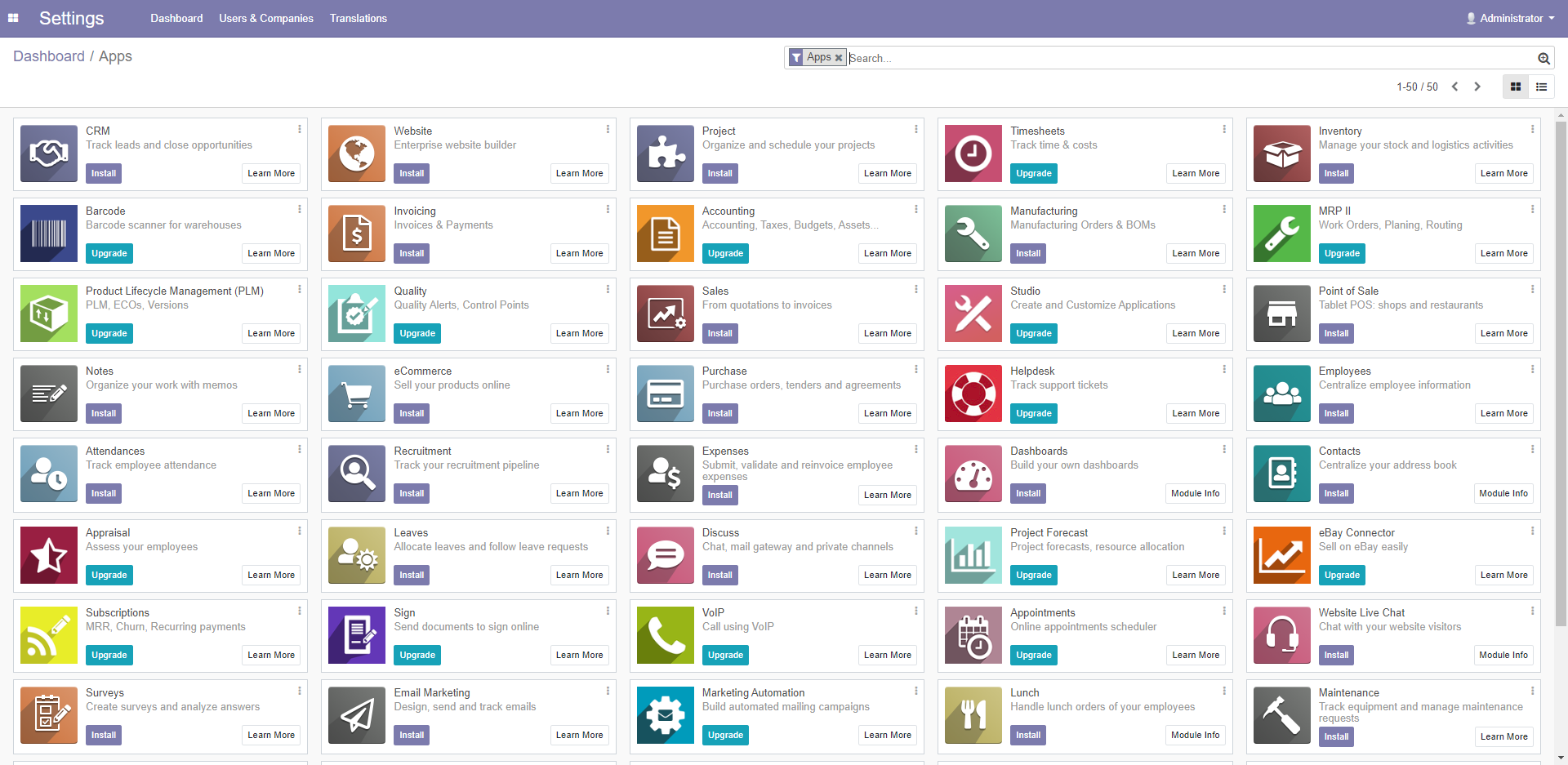Click the MRP II green wrench icon
Viewport: 1568px width, 765px height.
click(x=1282, y=234)
